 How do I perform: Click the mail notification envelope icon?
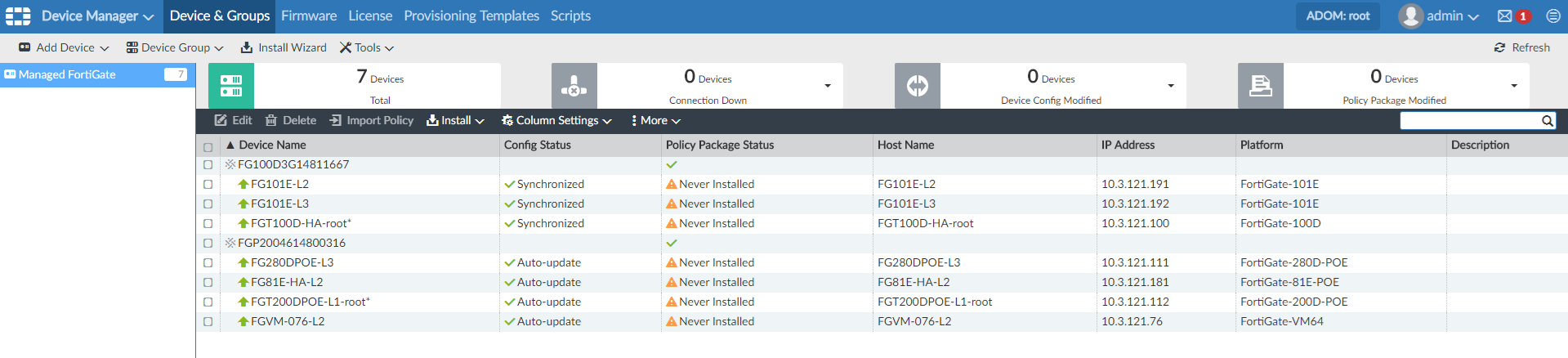coord(1504,16)
